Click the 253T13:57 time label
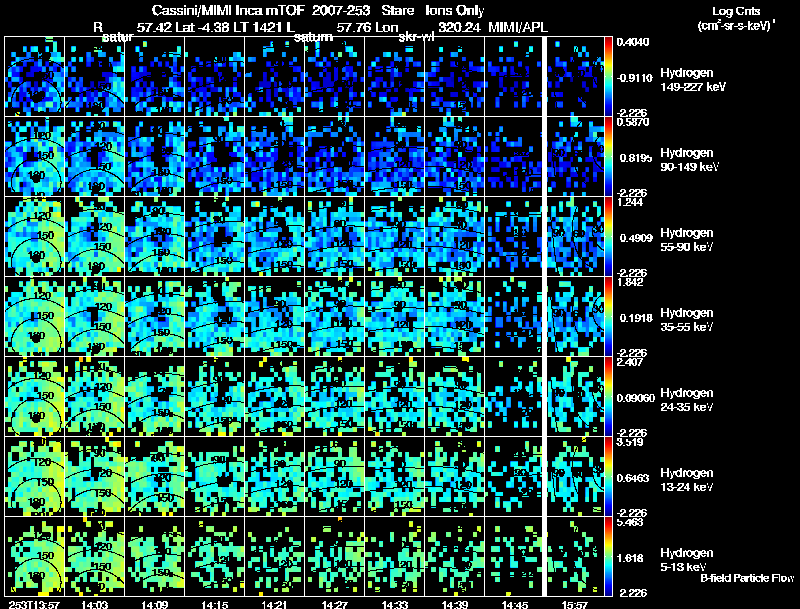800x609 pixels. (34, 604)
